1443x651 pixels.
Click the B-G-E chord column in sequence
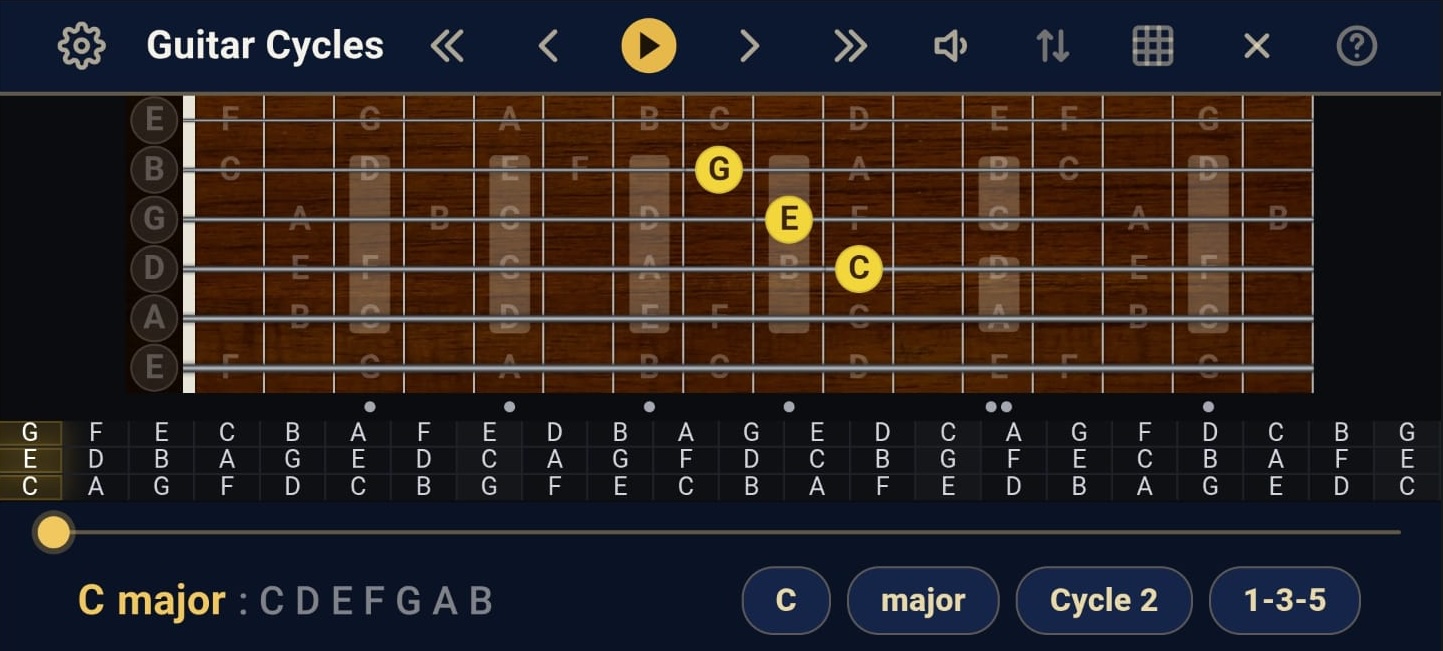620,460
